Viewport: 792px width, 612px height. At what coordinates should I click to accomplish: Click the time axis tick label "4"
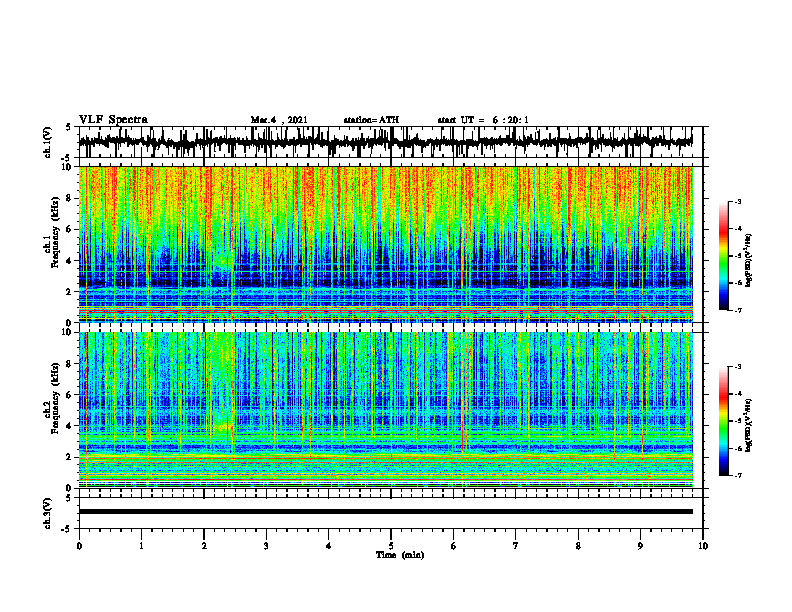point(329,546)
